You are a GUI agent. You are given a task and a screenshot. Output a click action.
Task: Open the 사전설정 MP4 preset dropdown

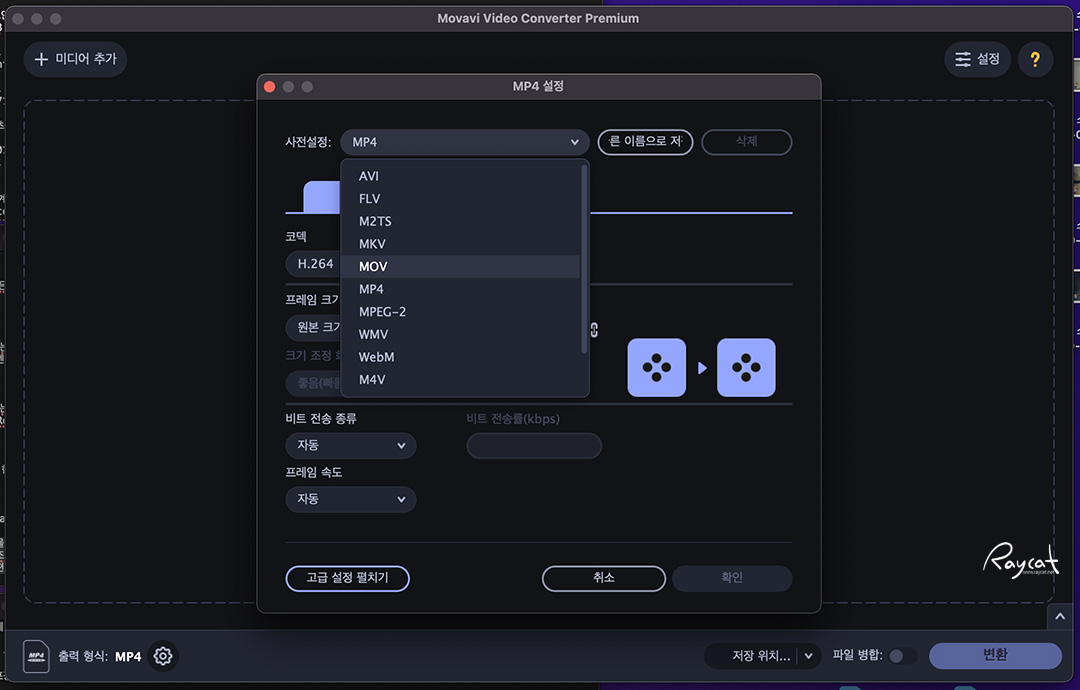pos(465,142)
